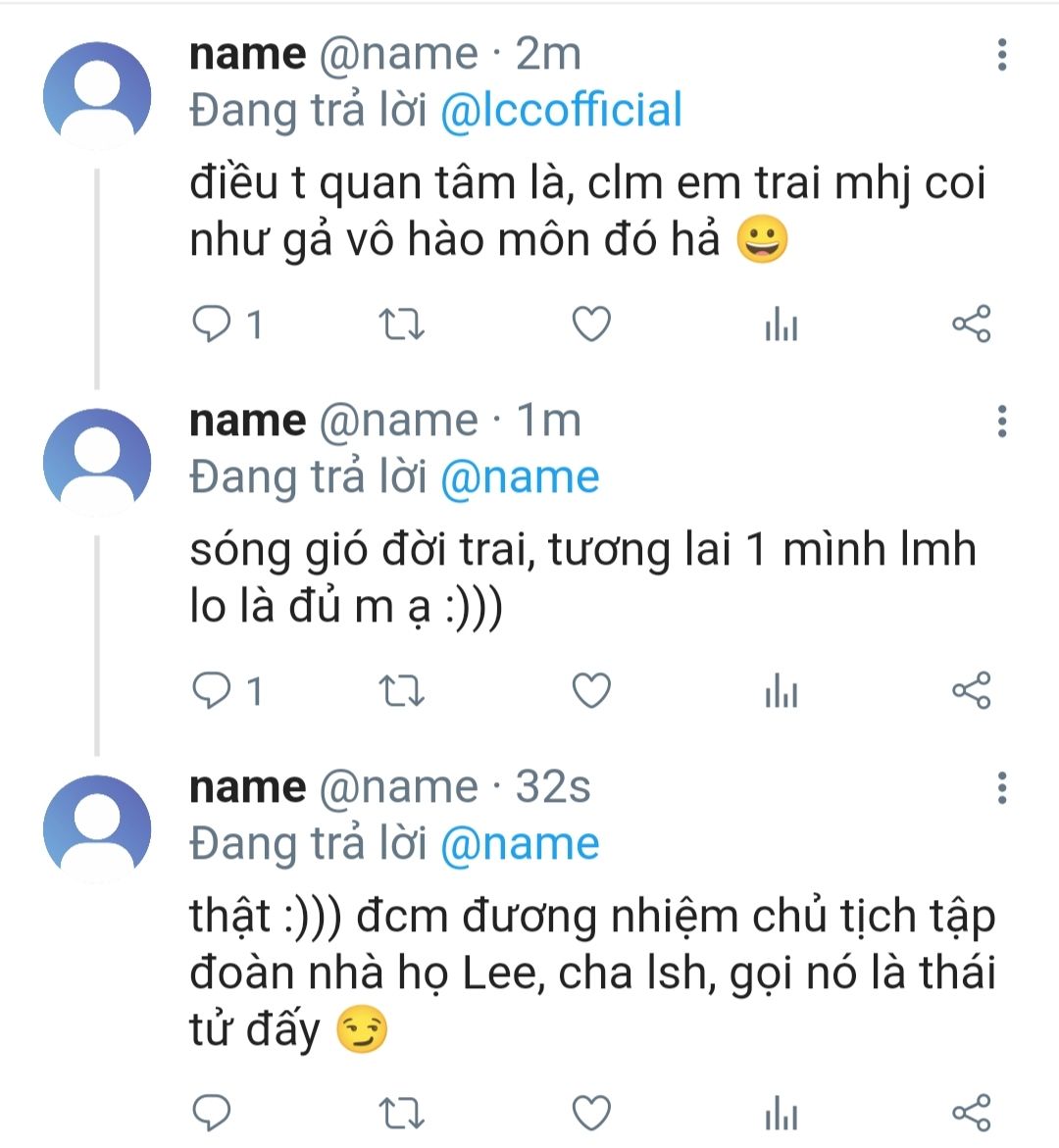Like the tweet posted 32s ago
The height and width of the screenshot is (1148, 1059).
(x=591, y=1114)
